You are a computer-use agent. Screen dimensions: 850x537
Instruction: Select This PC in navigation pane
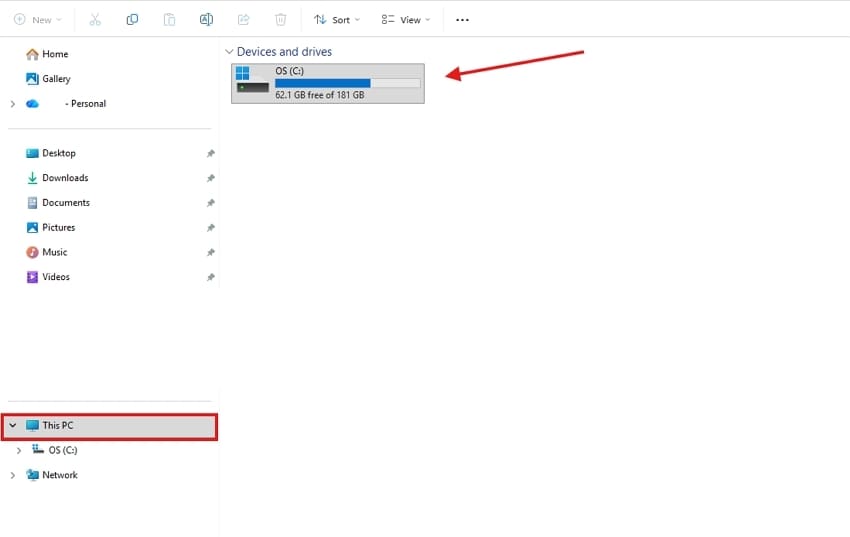tap(110, 426)
